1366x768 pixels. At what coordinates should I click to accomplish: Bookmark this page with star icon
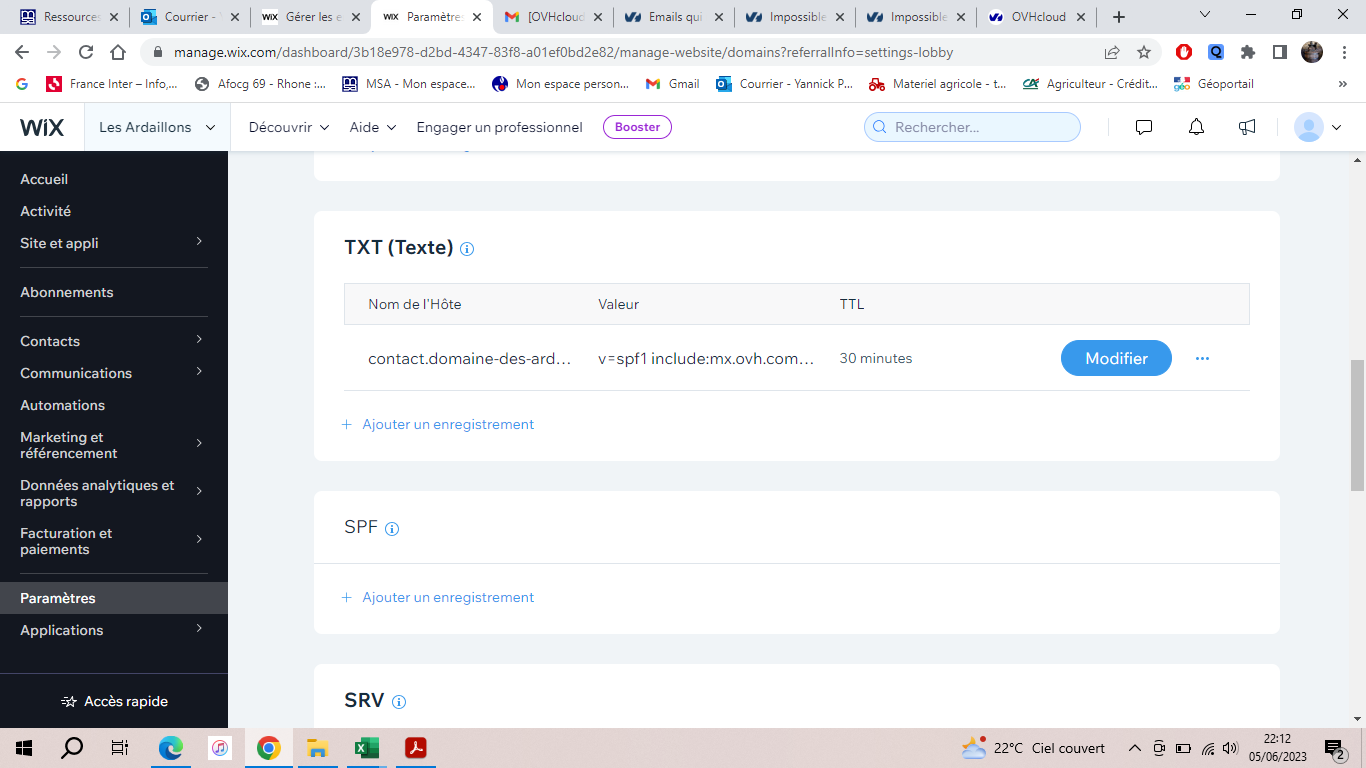1144,52
